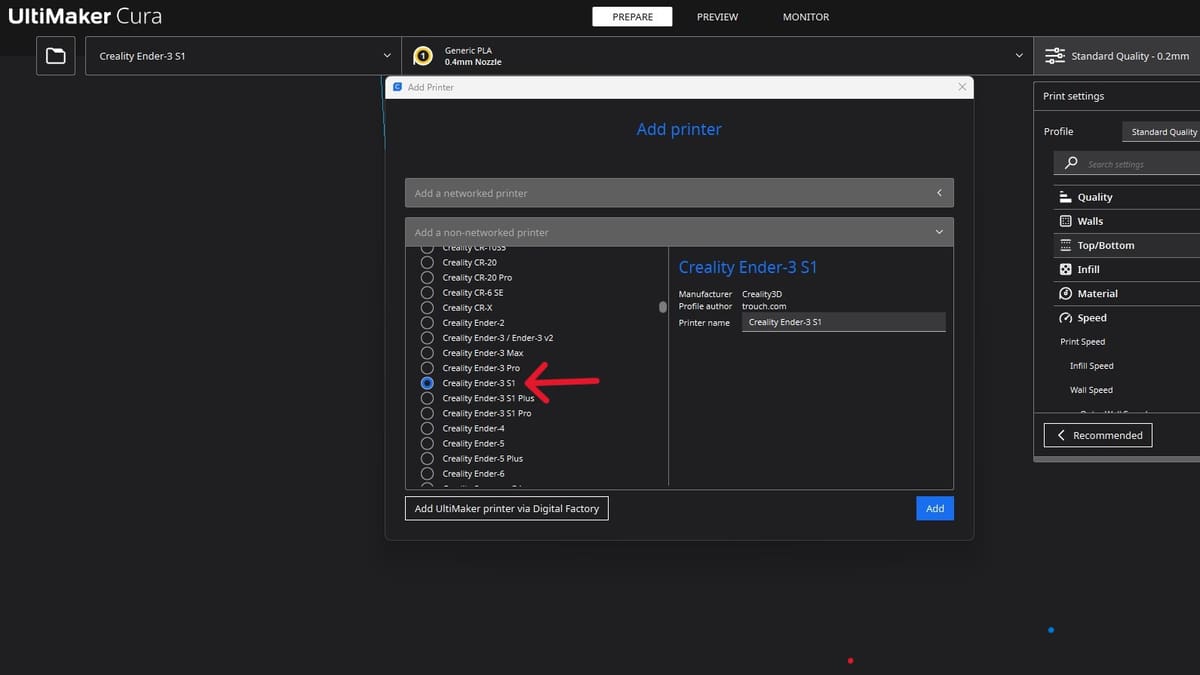Click the Wall Speed setting label
1200x675 pixels.
[x=1092, y=390]
